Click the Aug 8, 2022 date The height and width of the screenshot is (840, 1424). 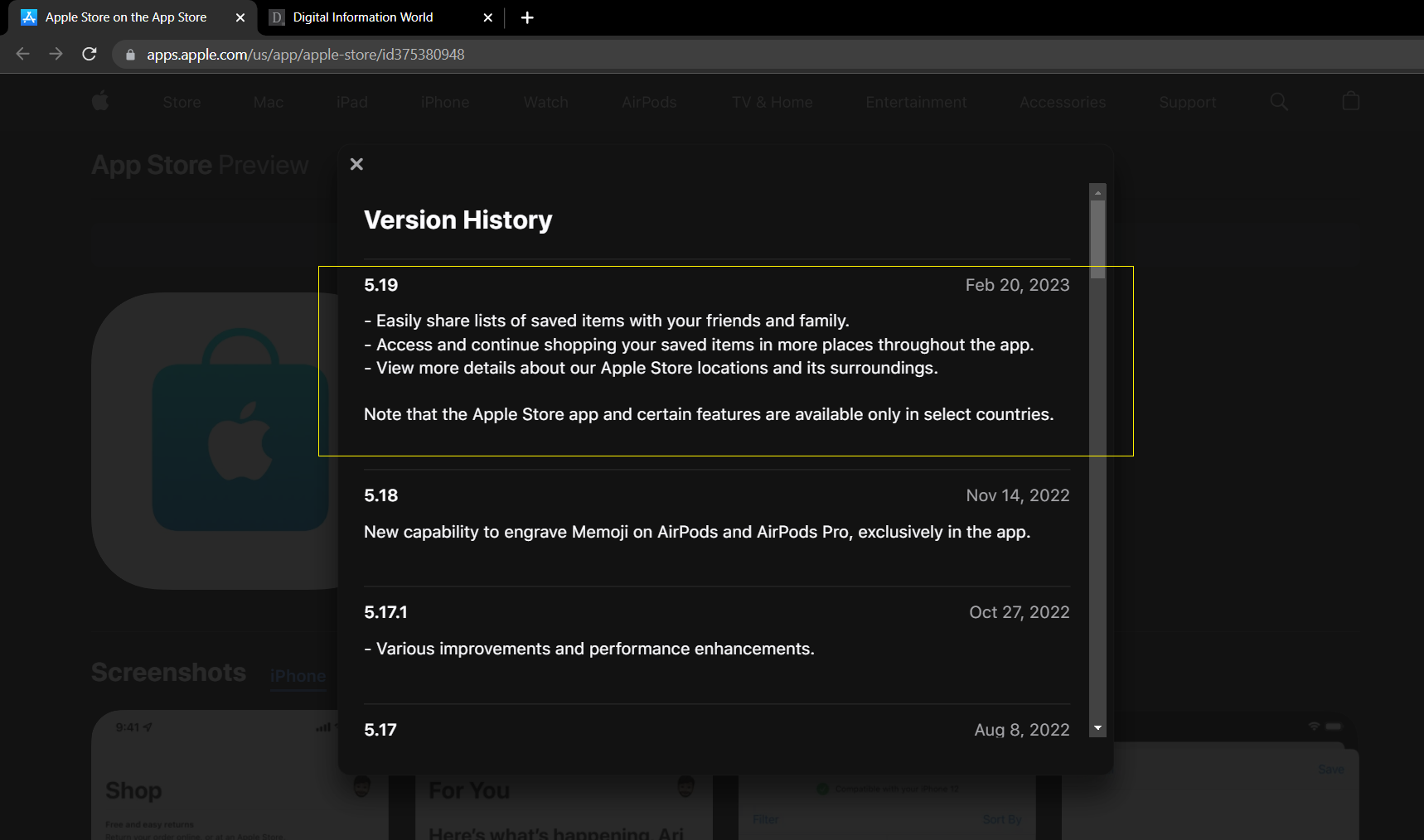tap(1022, 730)
